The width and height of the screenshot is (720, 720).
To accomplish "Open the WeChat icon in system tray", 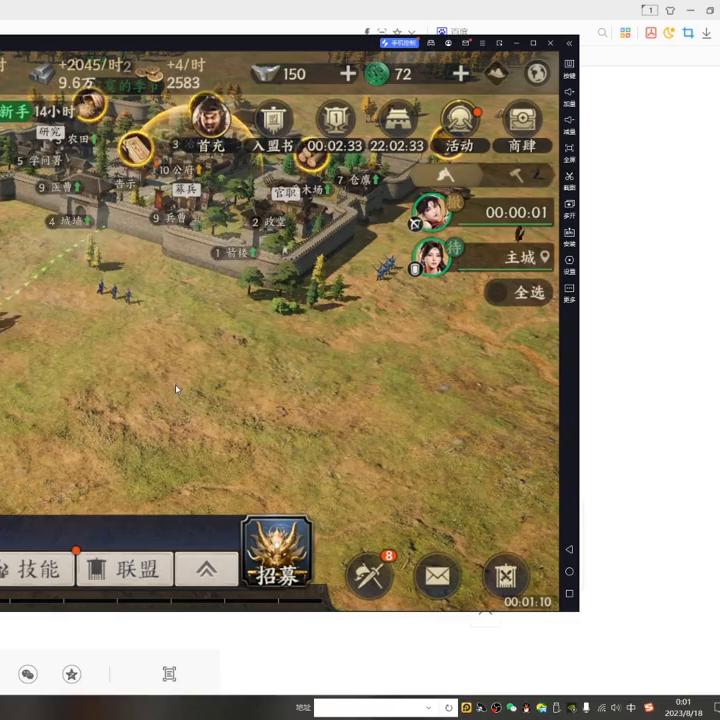I will (x=511, y=708).
